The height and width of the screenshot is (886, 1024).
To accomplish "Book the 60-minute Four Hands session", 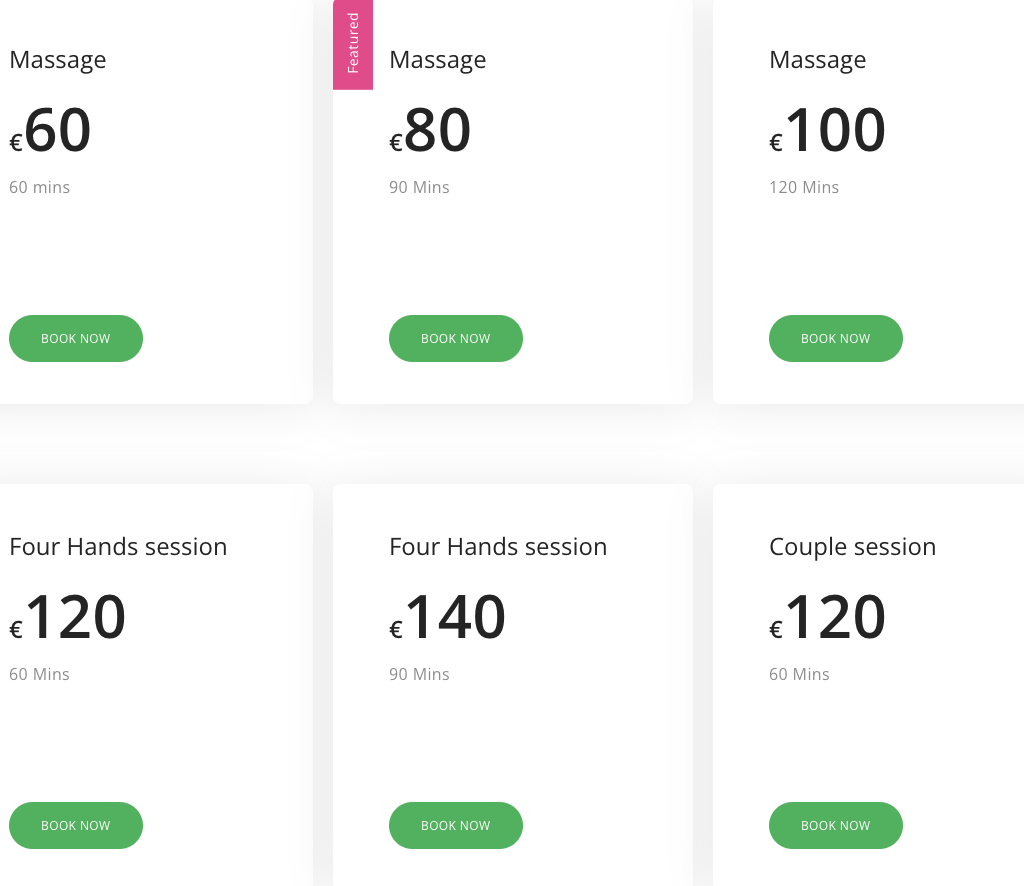I will [x=76, y=825].
